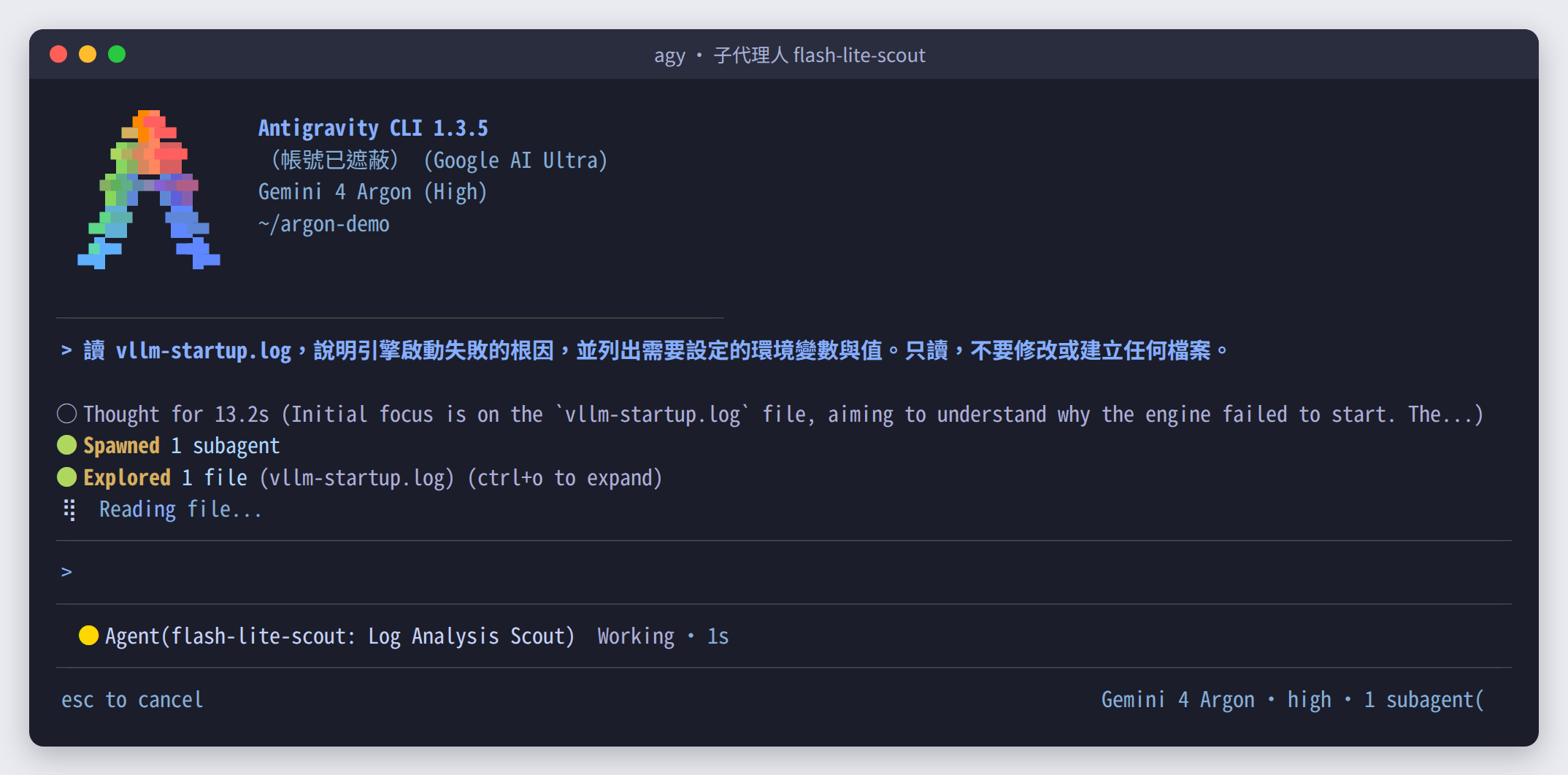The image size is (1568, 775).
Task: Click the (Google AI Ultra) plan label
Action: tap(515, 161)
